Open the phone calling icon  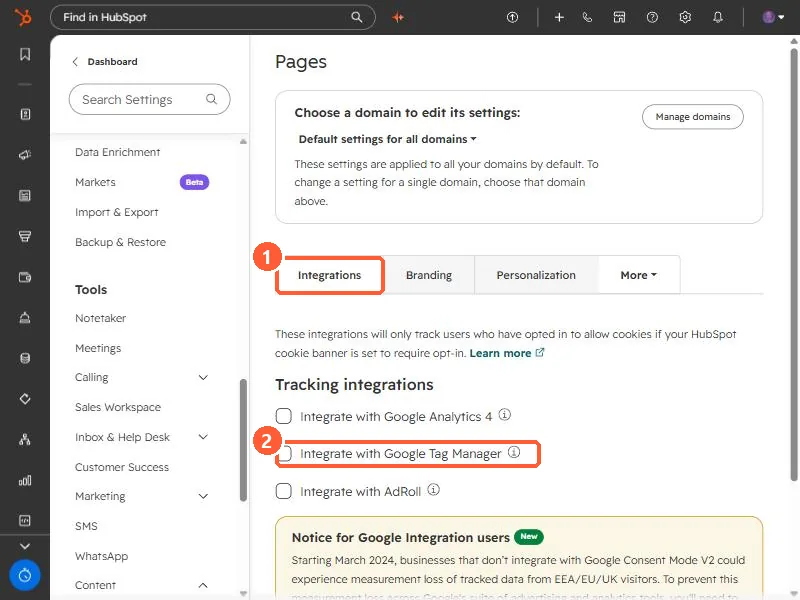click(x=588, y=17)
